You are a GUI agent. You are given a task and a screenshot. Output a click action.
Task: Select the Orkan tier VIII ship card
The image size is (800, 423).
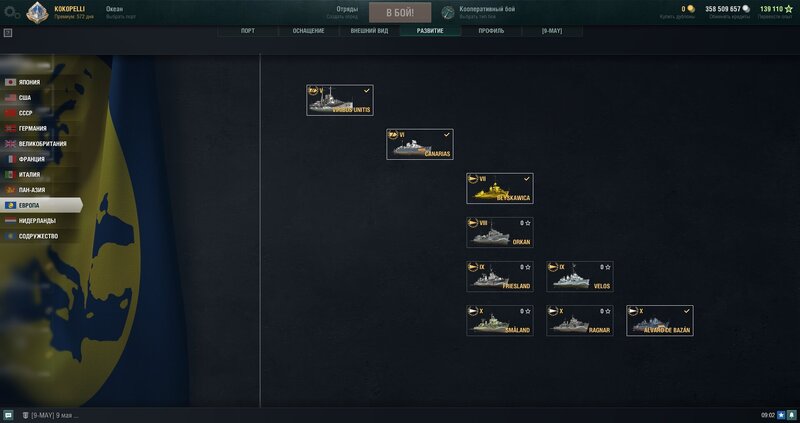500,233
